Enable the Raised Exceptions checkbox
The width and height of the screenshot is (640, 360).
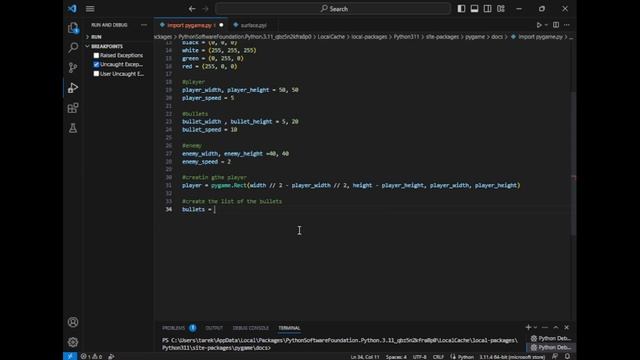[96, 55]
